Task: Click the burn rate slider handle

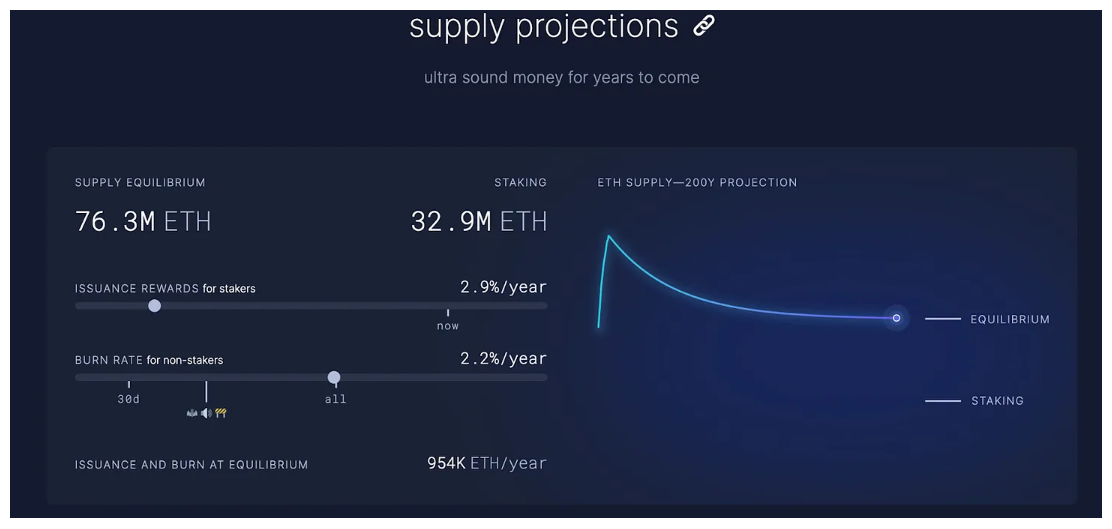Action: tap(334, 377)
